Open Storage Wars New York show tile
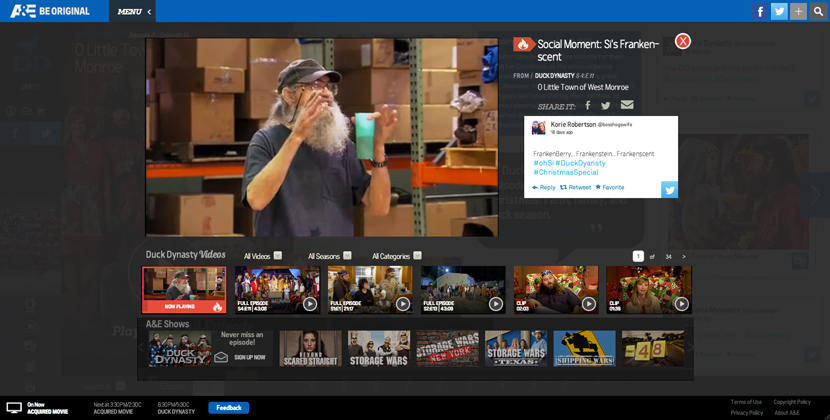The height and width of the screenshot is (420, 830). coord(447,348)
